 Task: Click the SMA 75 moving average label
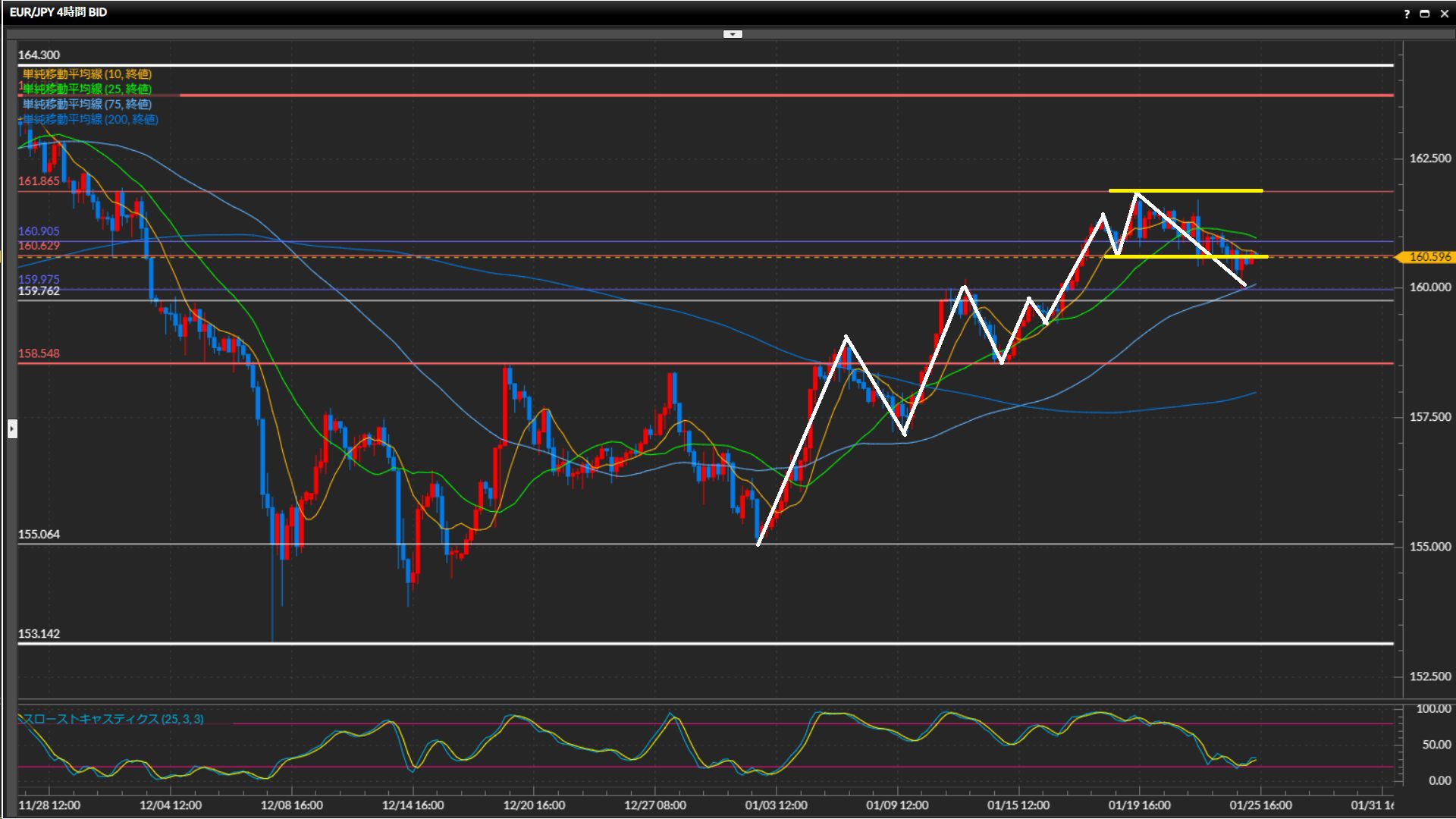click(x=87, y=105)
